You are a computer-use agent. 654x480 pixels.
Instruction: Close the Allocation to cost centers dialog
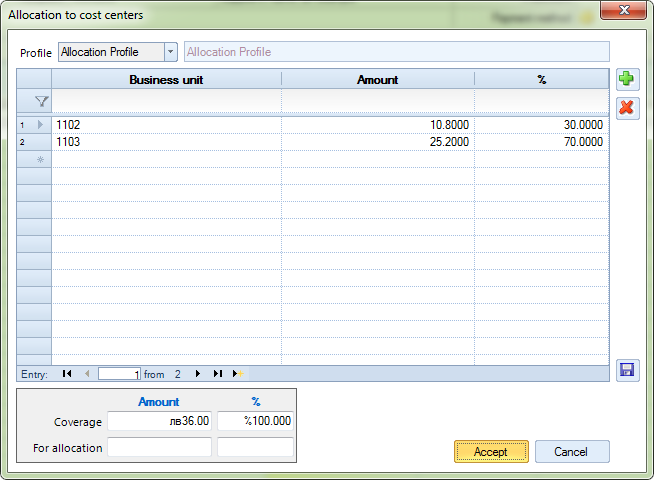coord(624,10)
